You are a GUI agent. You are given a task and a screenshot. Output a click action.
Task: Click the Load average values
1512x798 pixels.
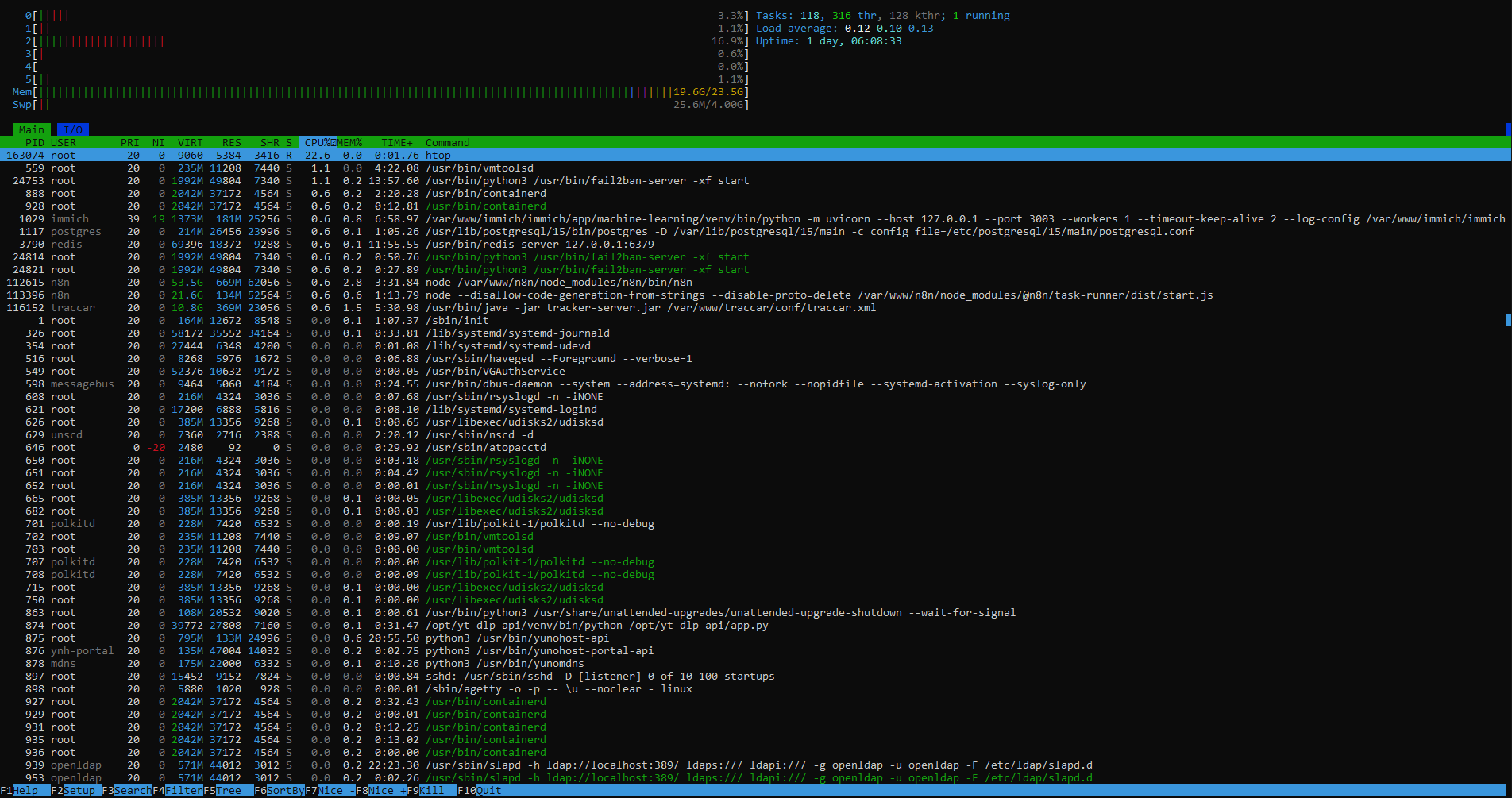889,29
